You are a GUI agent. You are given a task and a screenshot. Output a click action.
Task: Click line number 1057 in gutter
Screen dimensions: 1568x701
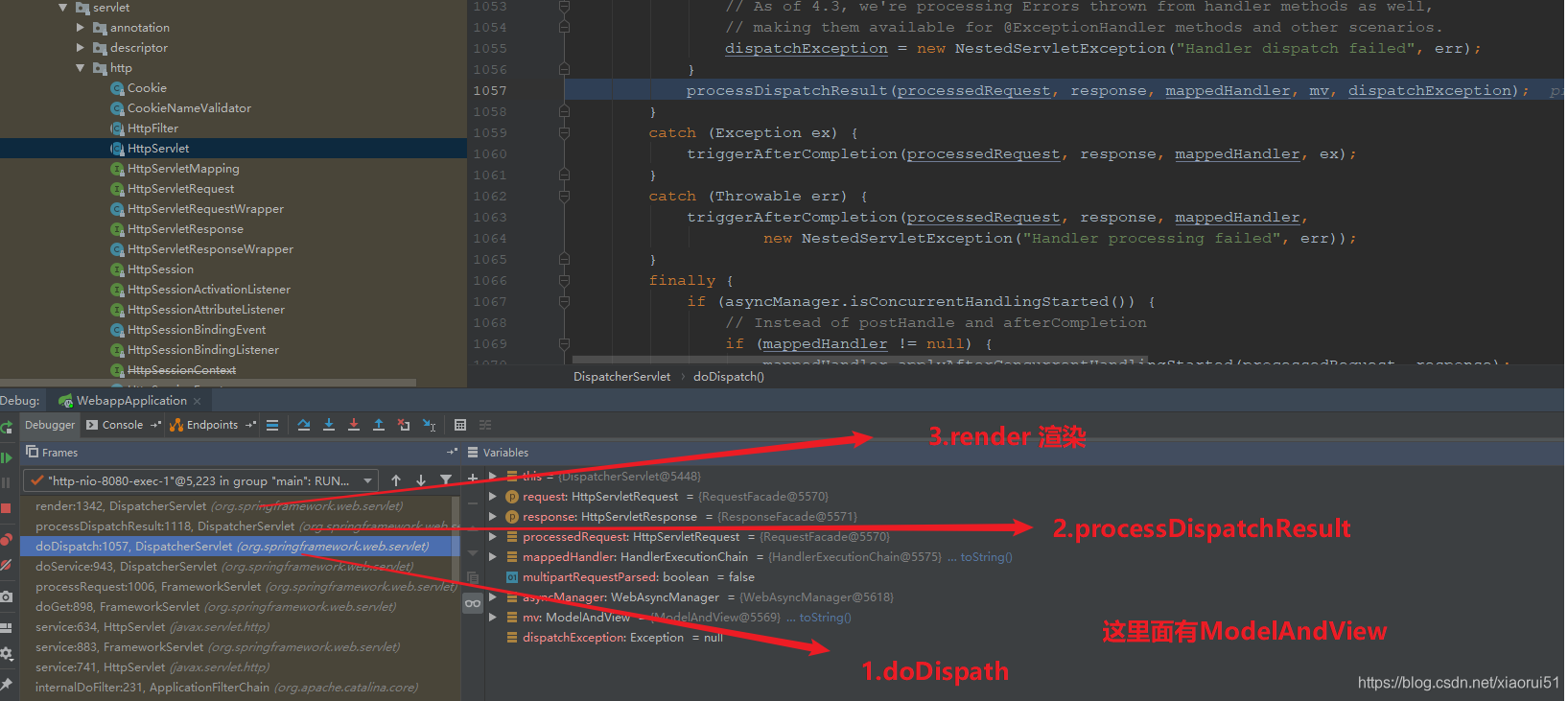tap(490, 91)
